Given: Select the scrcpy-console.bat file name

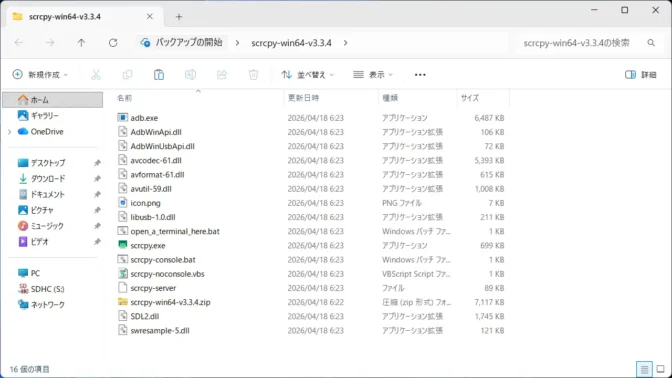Looking at the screenshot, I should tap(163, 259).
